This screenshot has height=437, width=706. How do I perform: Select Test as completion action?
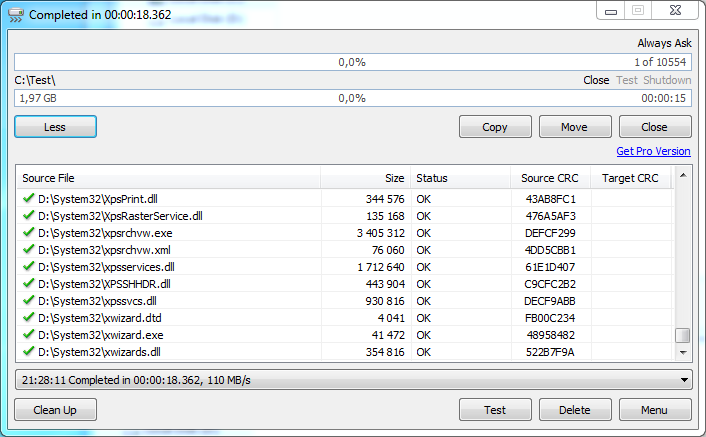[x=627, y=80]
